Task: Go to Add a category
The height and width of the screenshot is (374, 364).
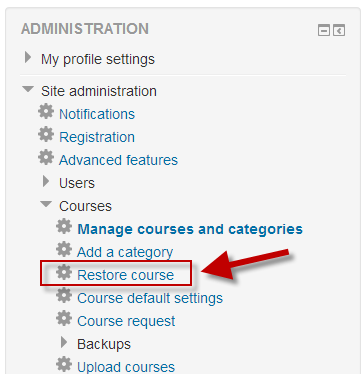Action: pyautogui.click(x=125, y=252)
